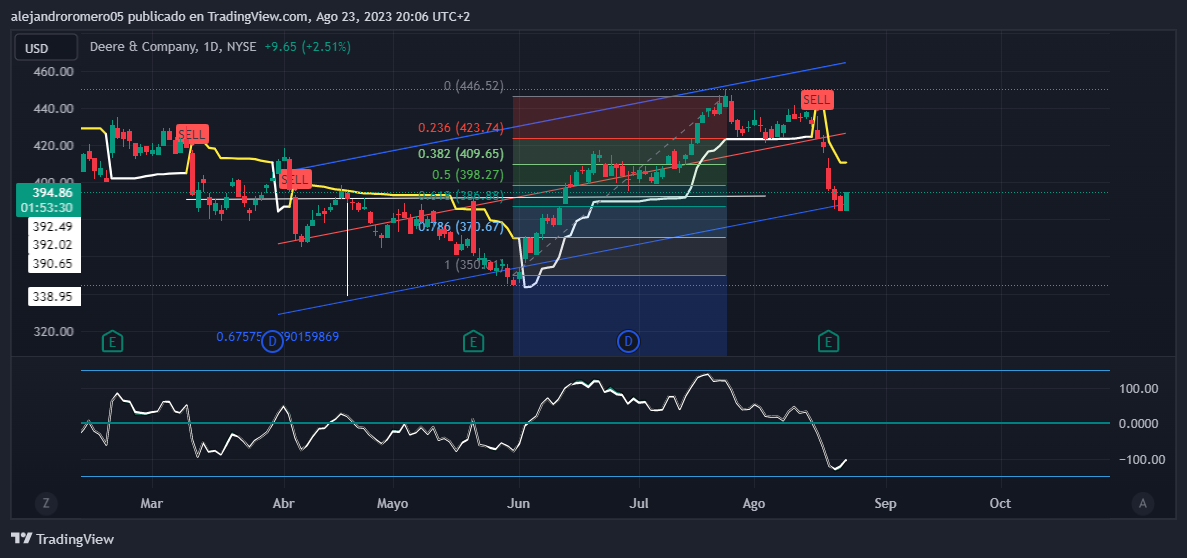Viewport: 1187px width, 558px height.
Task: Select the Fibonacci 0.5 (398.27) level label
Action: click(x=467, y=175)
